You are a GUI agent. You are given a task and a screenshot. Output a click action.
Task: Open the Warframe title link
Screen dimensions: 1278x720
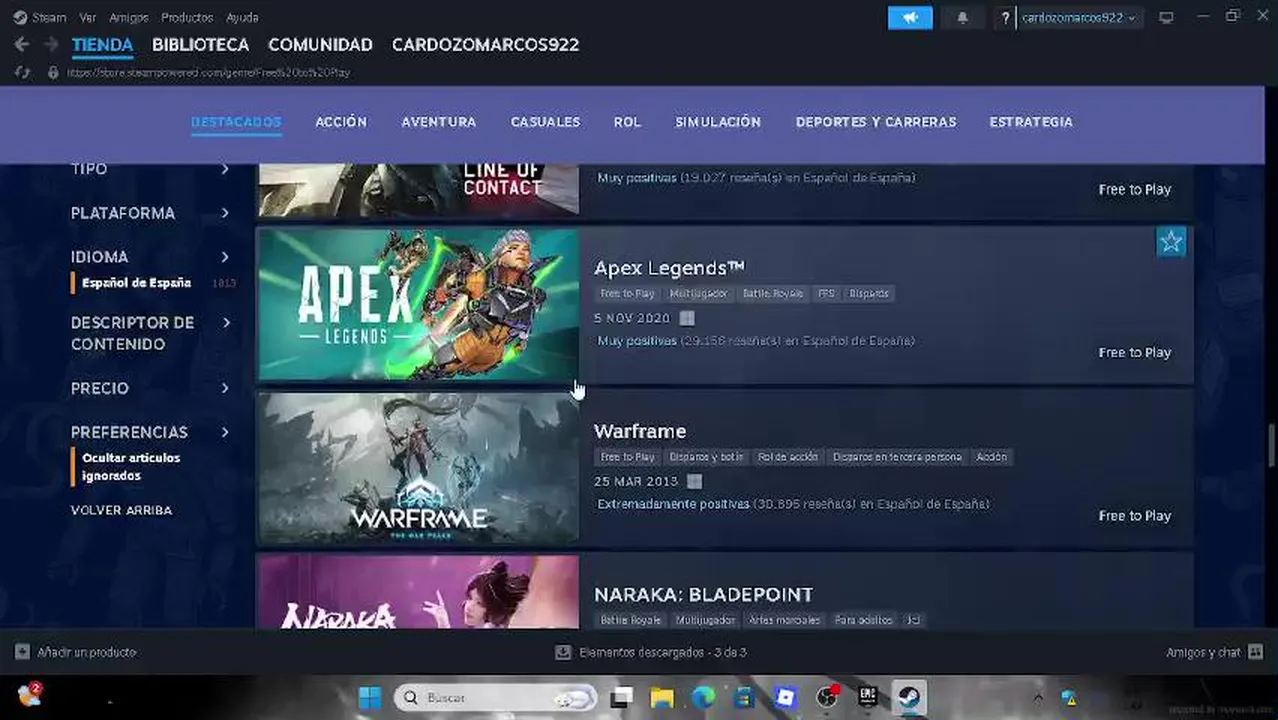pyautogui.click(x=640, y=431)
